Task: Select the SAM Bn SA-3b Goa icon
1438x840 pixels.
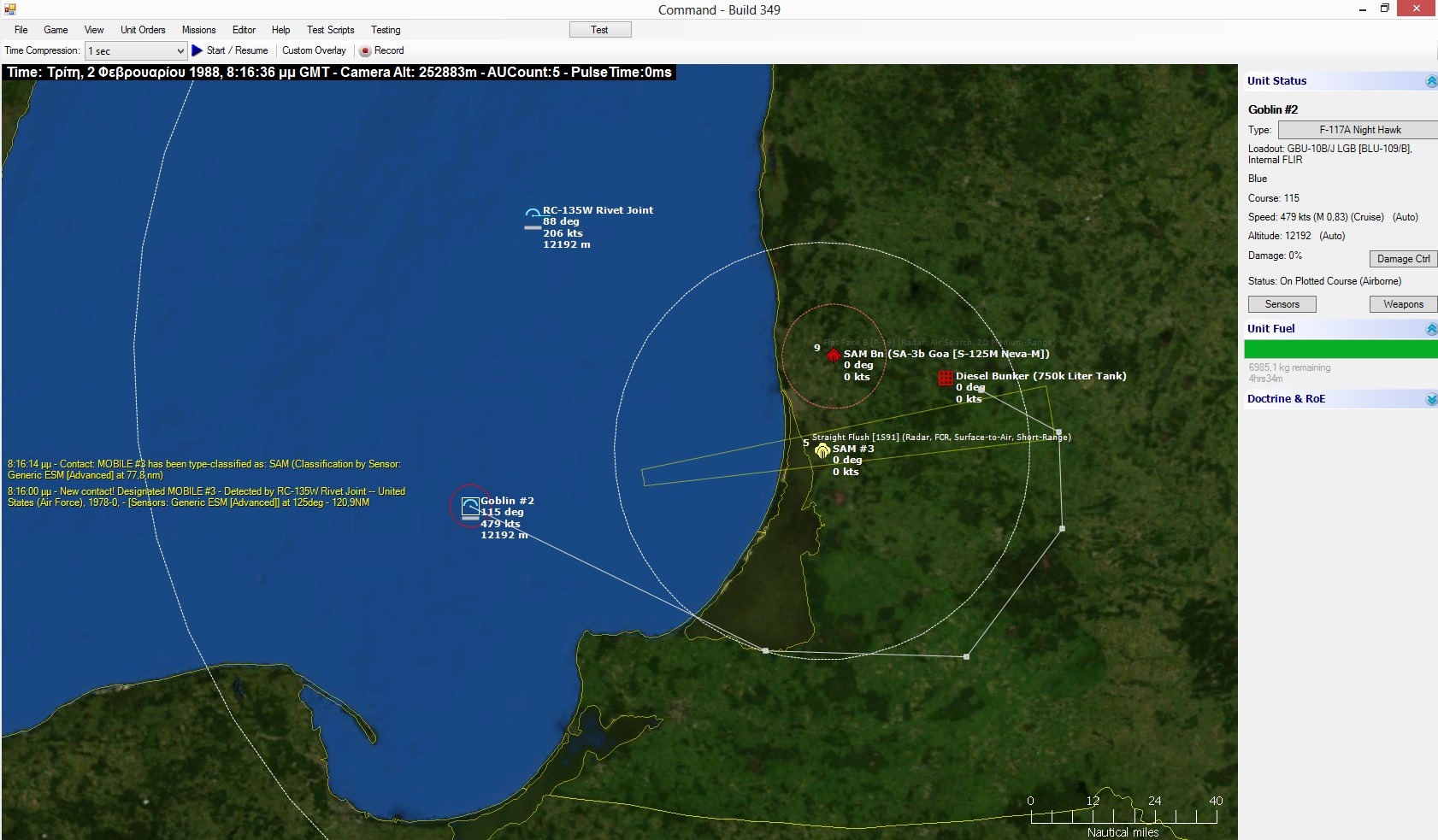Action: coord(834,353)
